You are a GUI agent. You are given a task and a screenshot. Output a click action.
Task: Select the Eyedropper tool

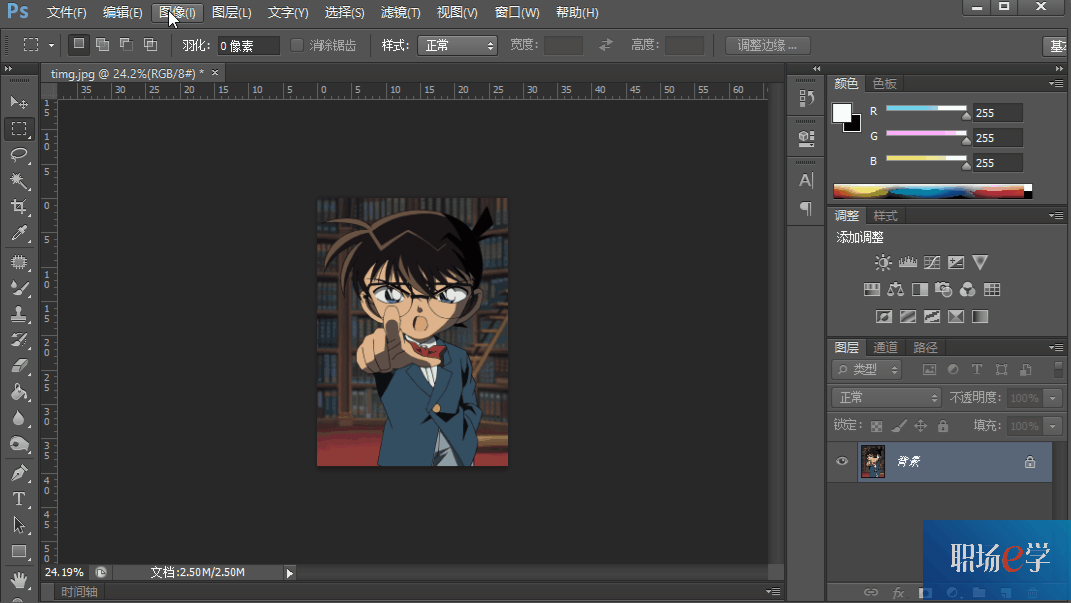tap(18, 234)
